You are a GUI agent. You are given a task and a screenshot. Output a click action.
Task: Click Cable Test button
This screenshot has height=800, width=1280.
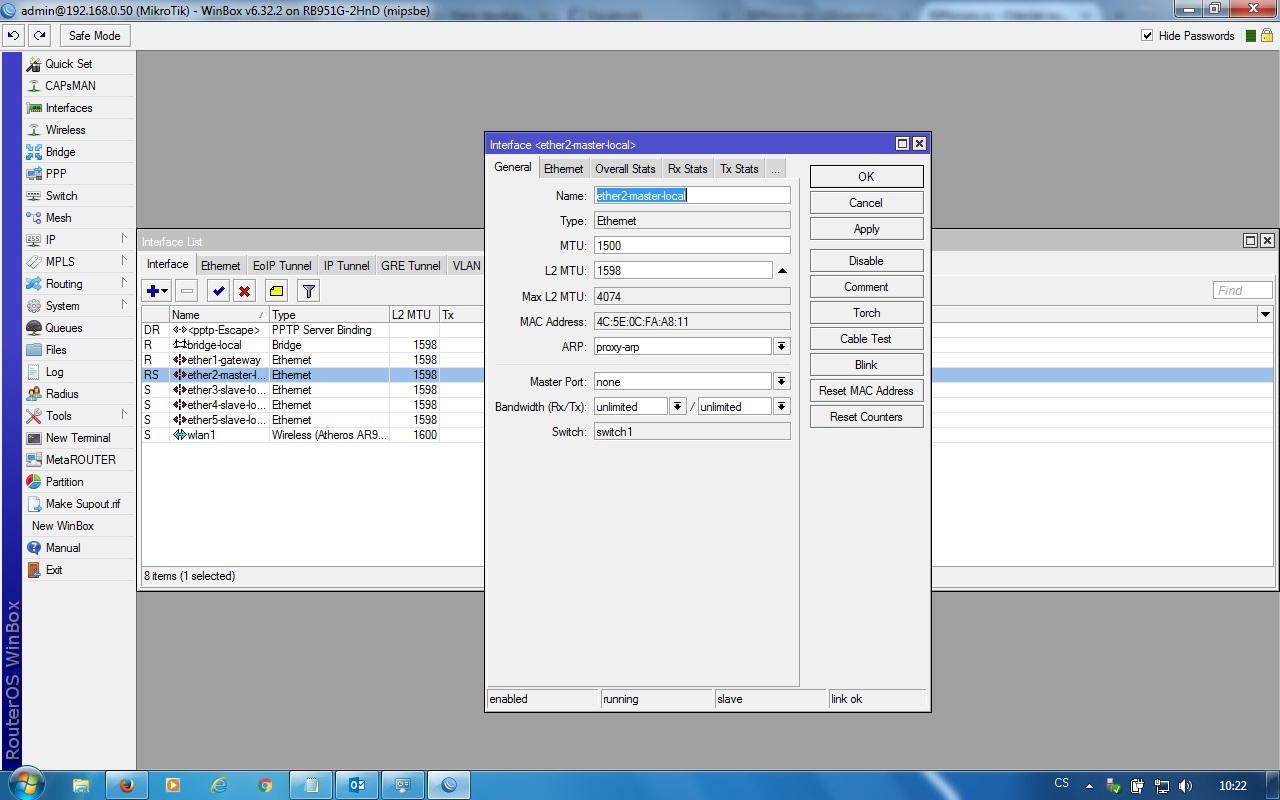coord(866,339)
